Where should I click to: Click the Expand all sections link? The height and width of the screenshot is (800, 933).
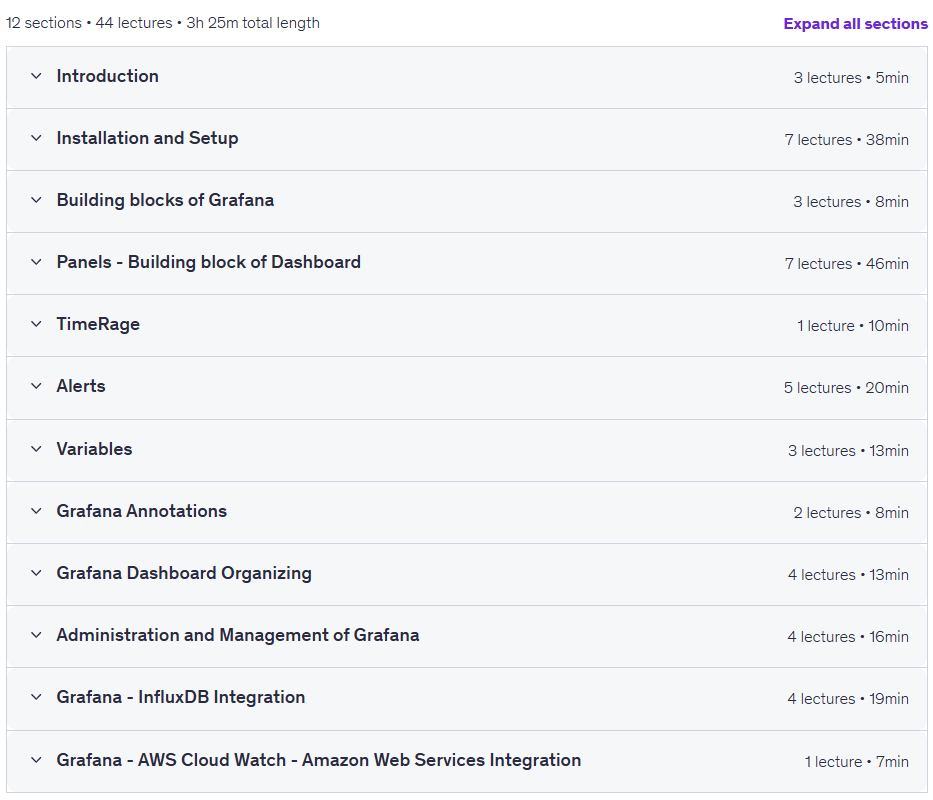855,24
